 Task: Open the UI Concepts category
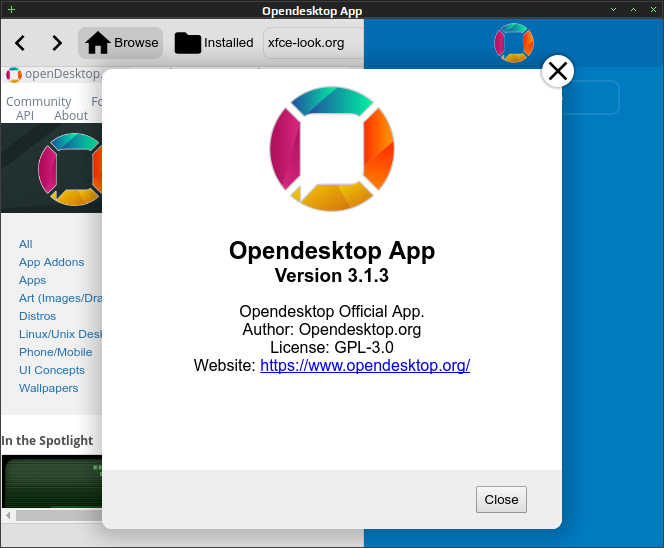coord(52,370)
